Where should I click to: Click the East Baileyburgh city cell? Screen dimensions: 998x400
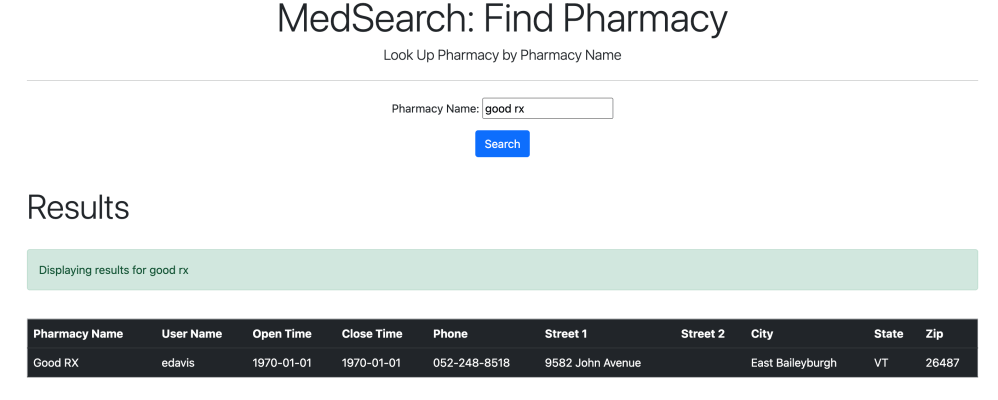pos(793,363)
